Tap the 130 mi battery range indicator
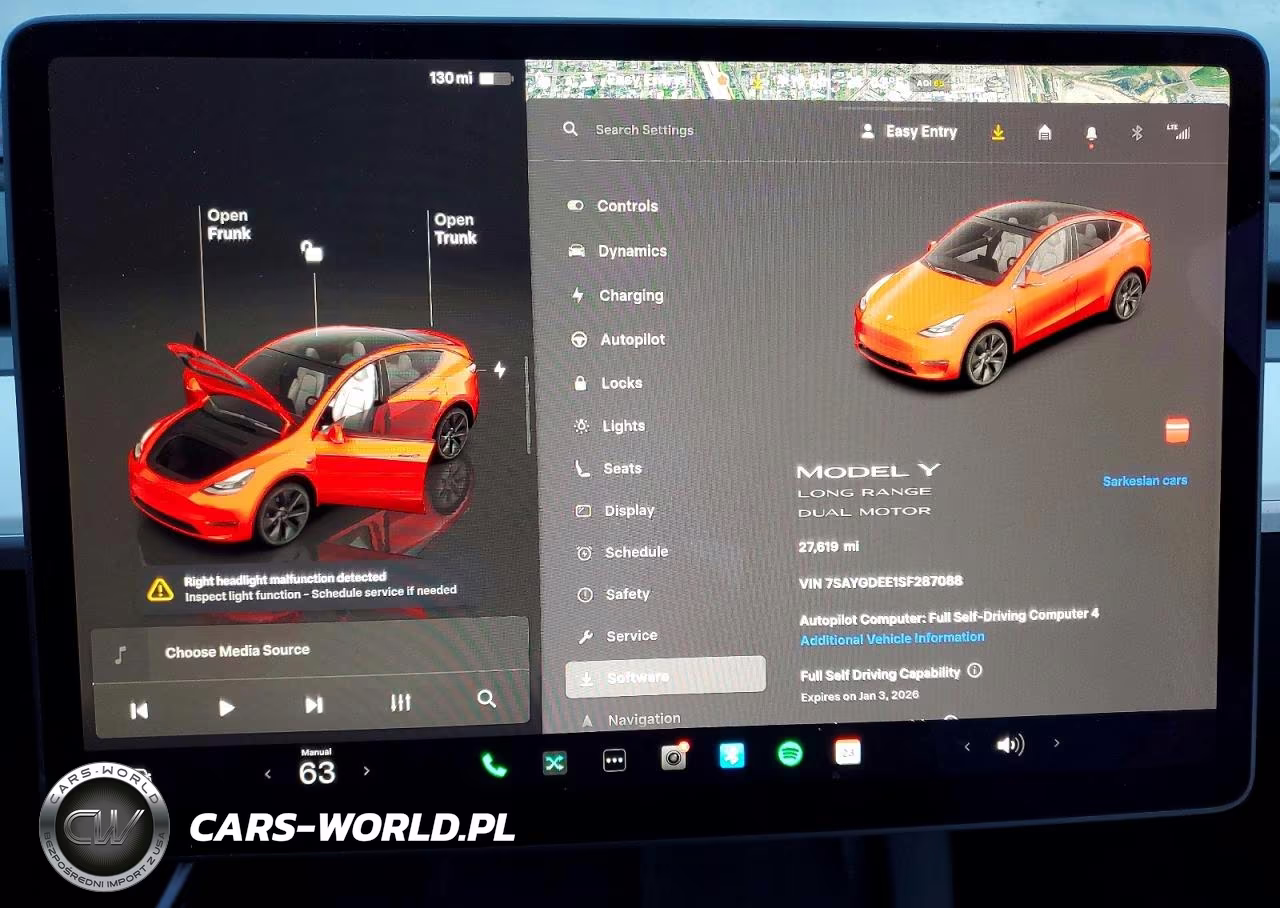1280x908 pixels. click(470, 78)
